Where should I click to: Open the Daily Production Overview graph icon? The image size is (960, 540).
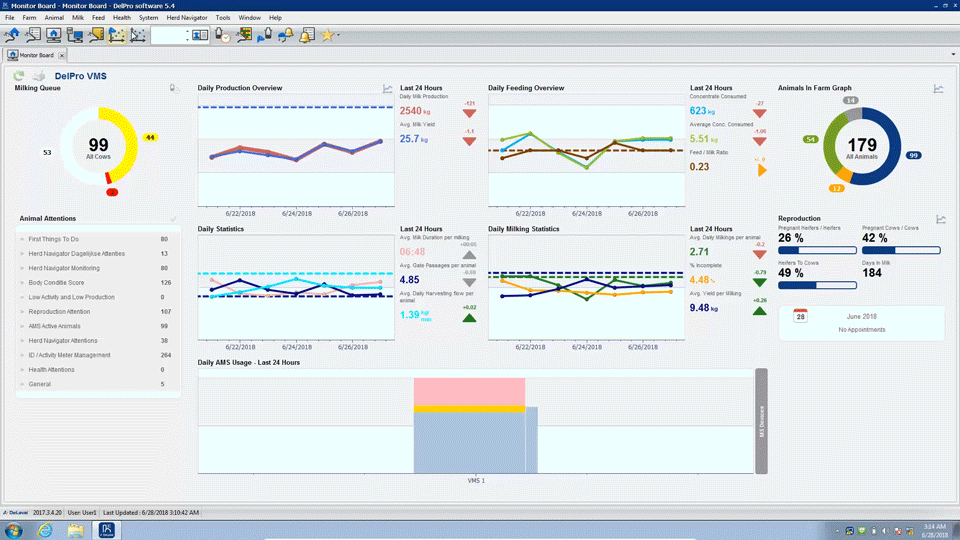tap(388, 89)
